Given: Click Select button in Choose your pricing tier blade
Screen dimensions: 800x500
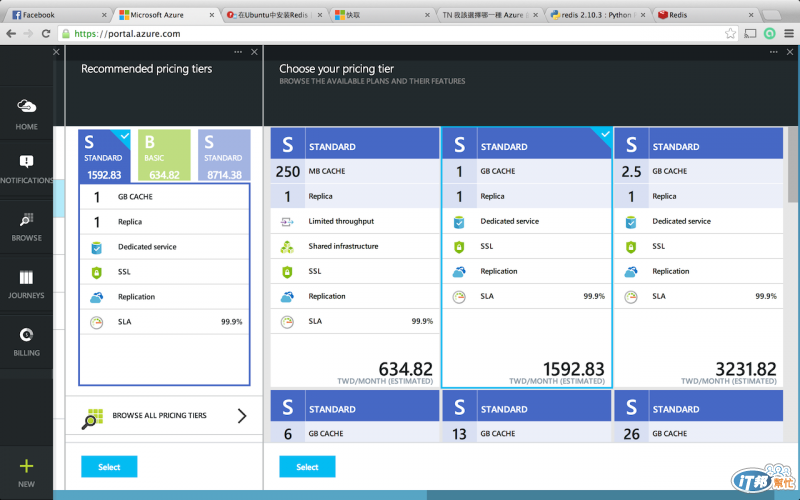Looking at the screenshot, I should point(307,467).
